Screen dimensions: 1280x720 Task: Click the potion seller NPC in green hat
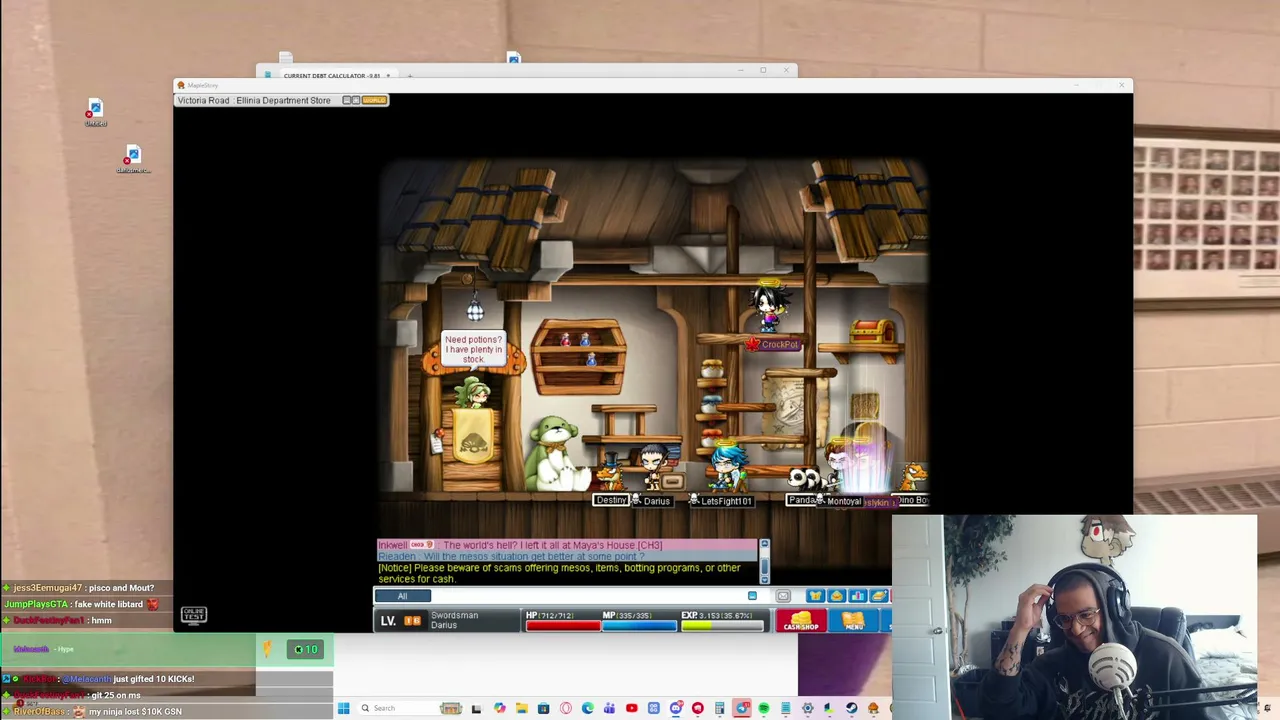pos(472,392)
